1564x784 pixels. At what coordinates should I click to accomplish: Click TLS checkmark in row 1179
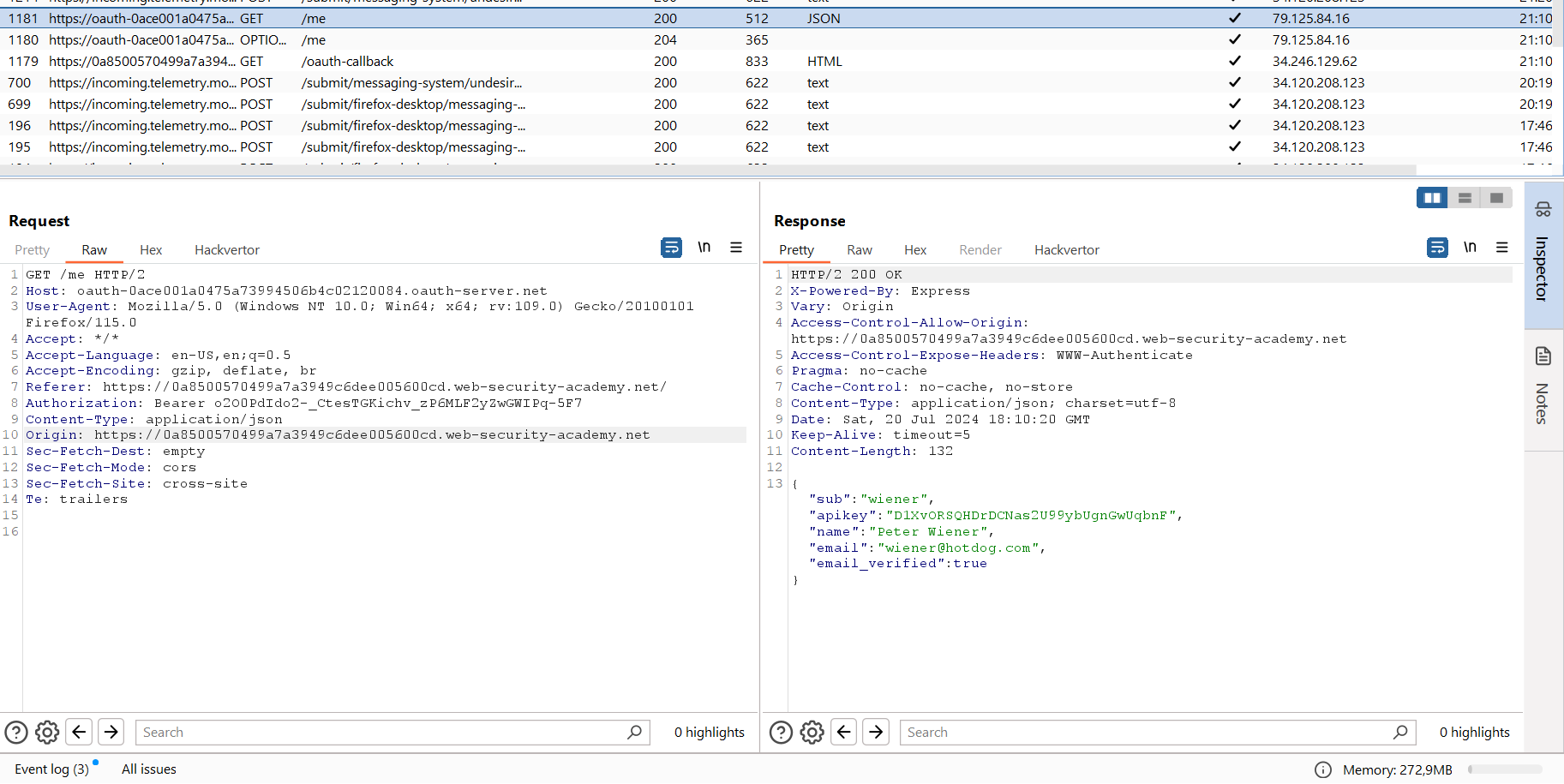1235,61
